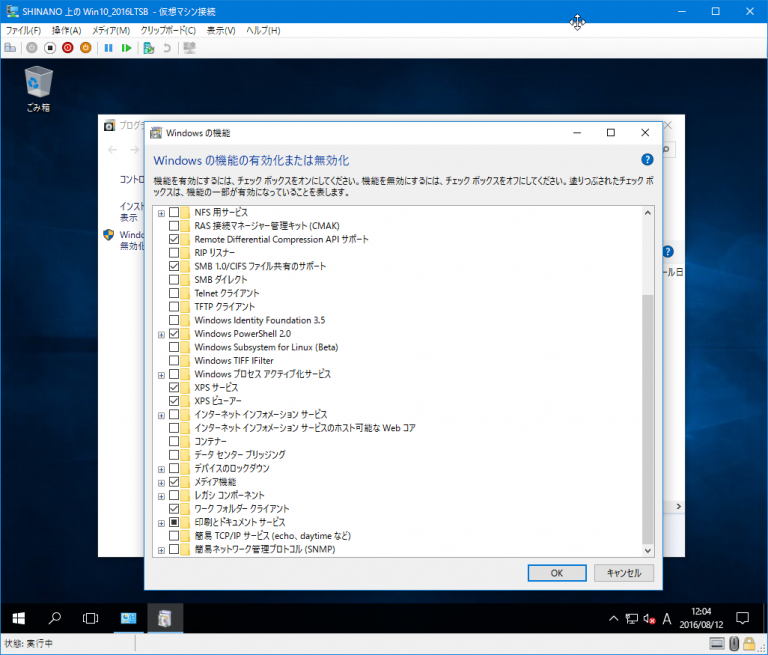Uncheck ワーク フォルダー クライアント checkbox
768x655 pixels.
(x=174, y=509)
